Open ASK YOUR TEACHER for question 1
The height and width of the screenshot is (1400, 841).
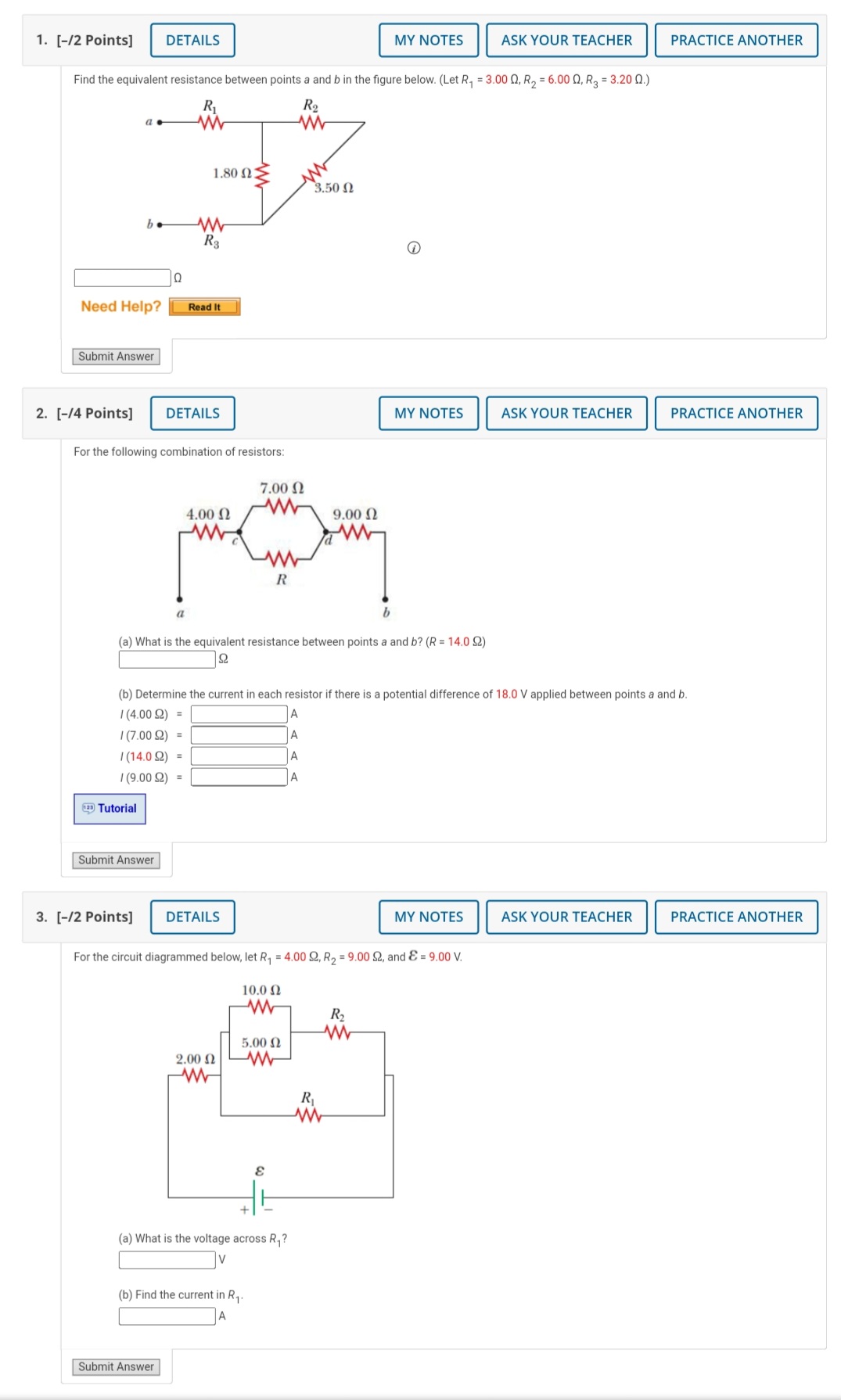point(566,40)
